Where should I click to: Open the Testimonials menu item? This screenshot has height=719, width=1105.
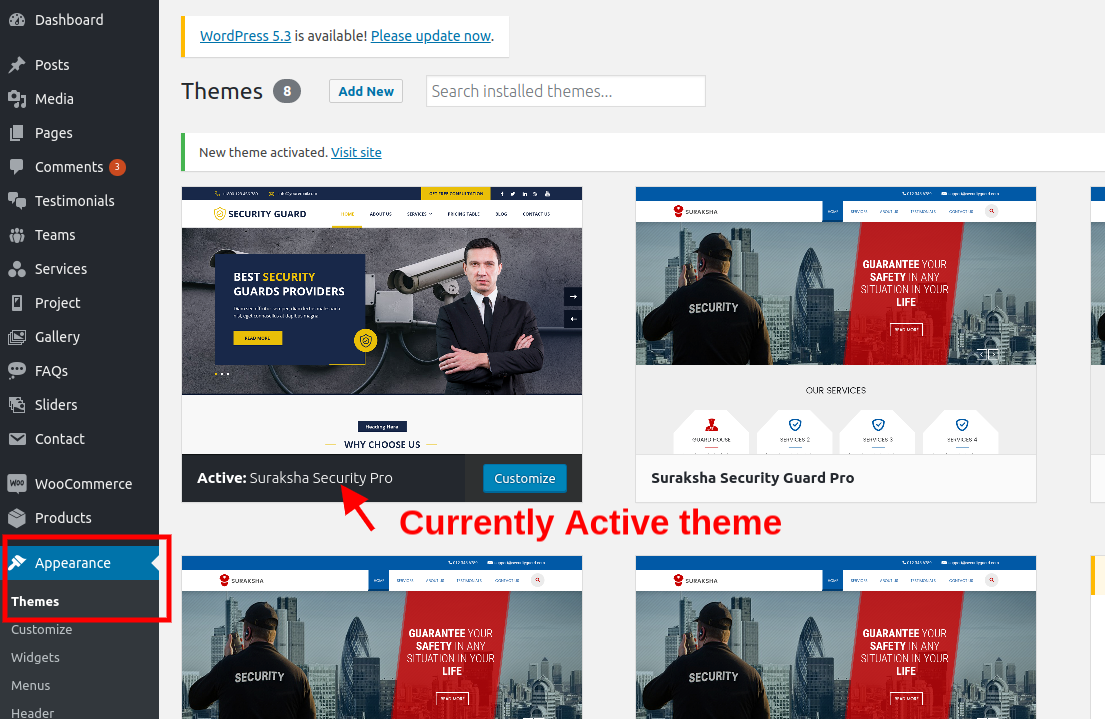coord(74,201)
